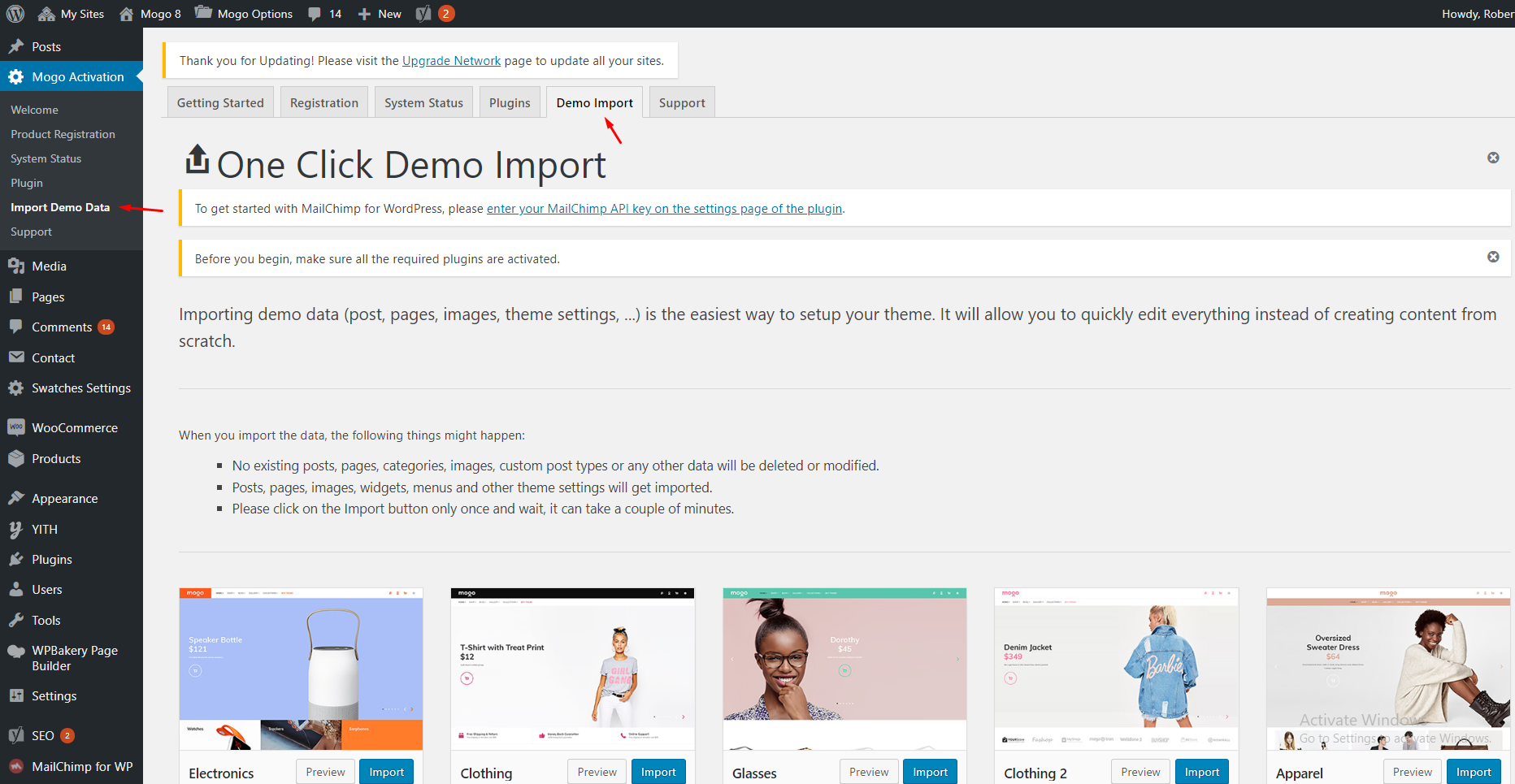Click the Users icon in sidebar

coord(16,589)
